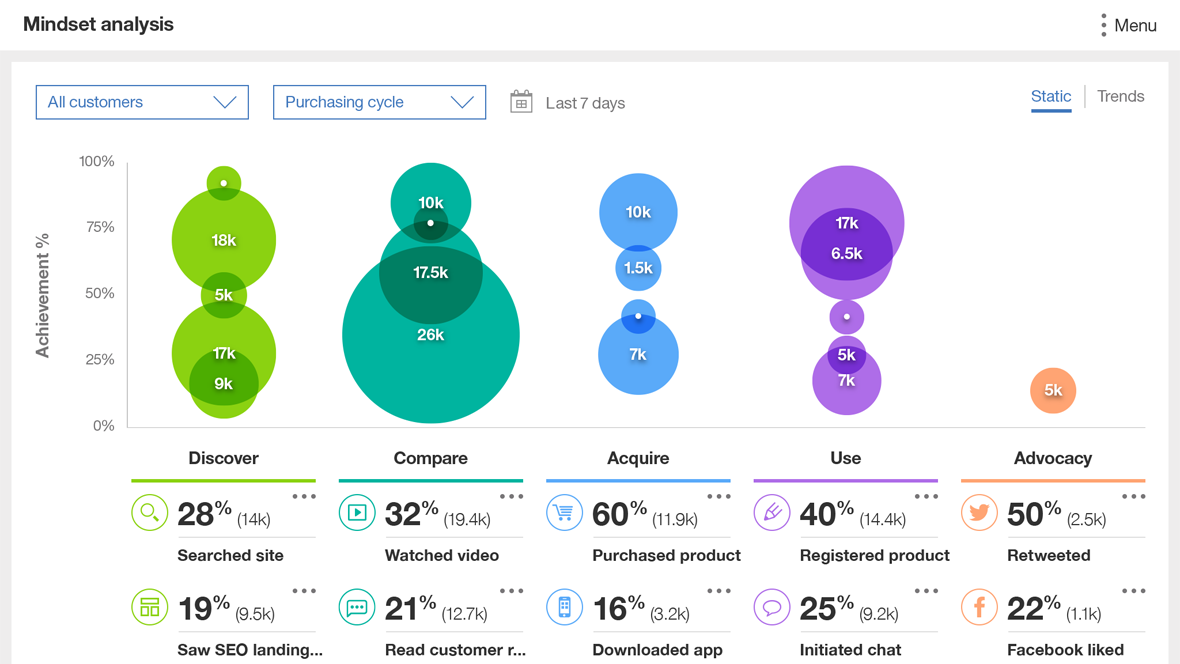
Task: Expand the All customers dropdown
Action: coord(142,102)
